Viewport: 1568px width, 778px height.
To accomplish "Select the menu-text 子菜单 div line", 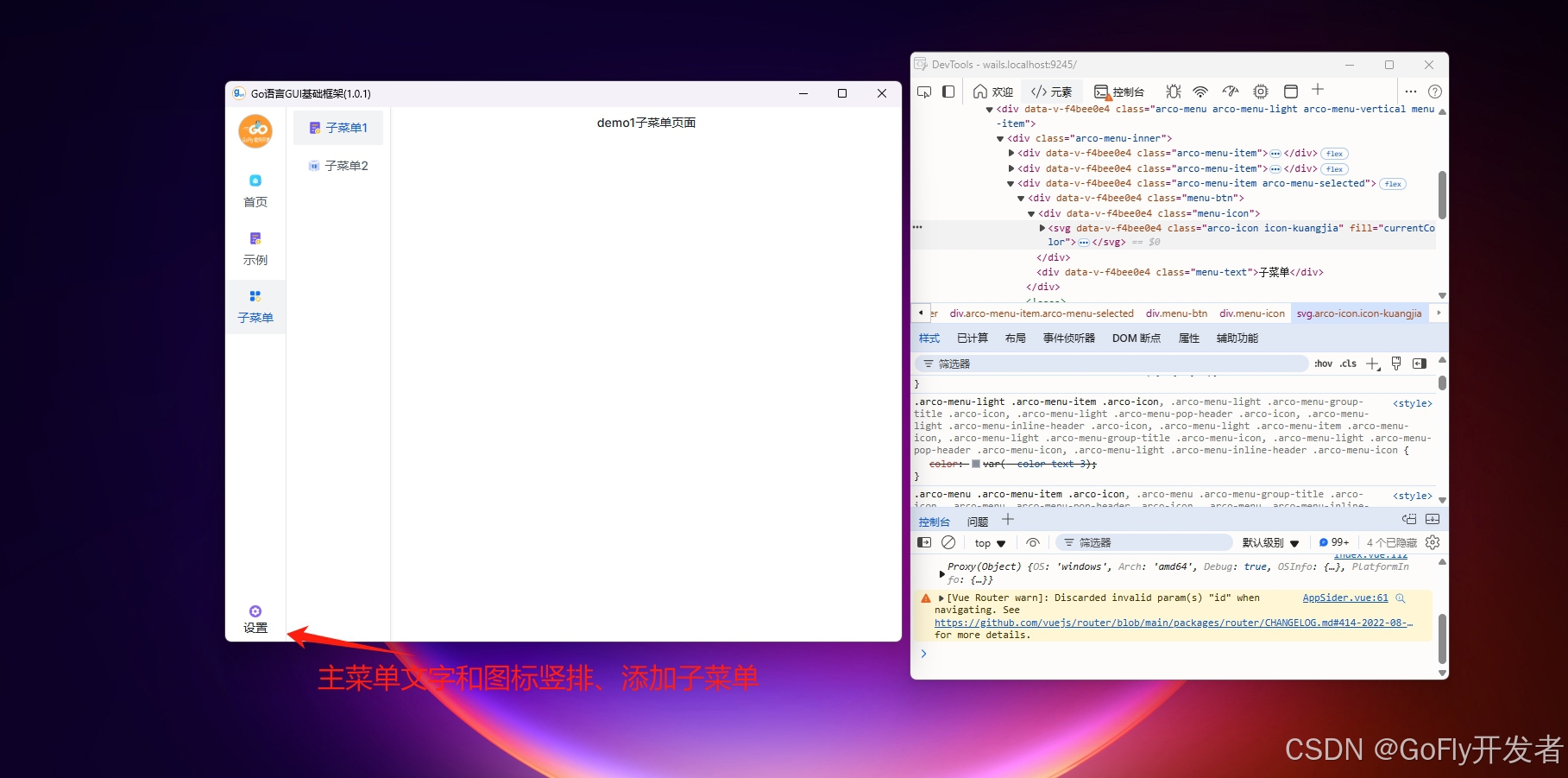I will click(1180, 272).
